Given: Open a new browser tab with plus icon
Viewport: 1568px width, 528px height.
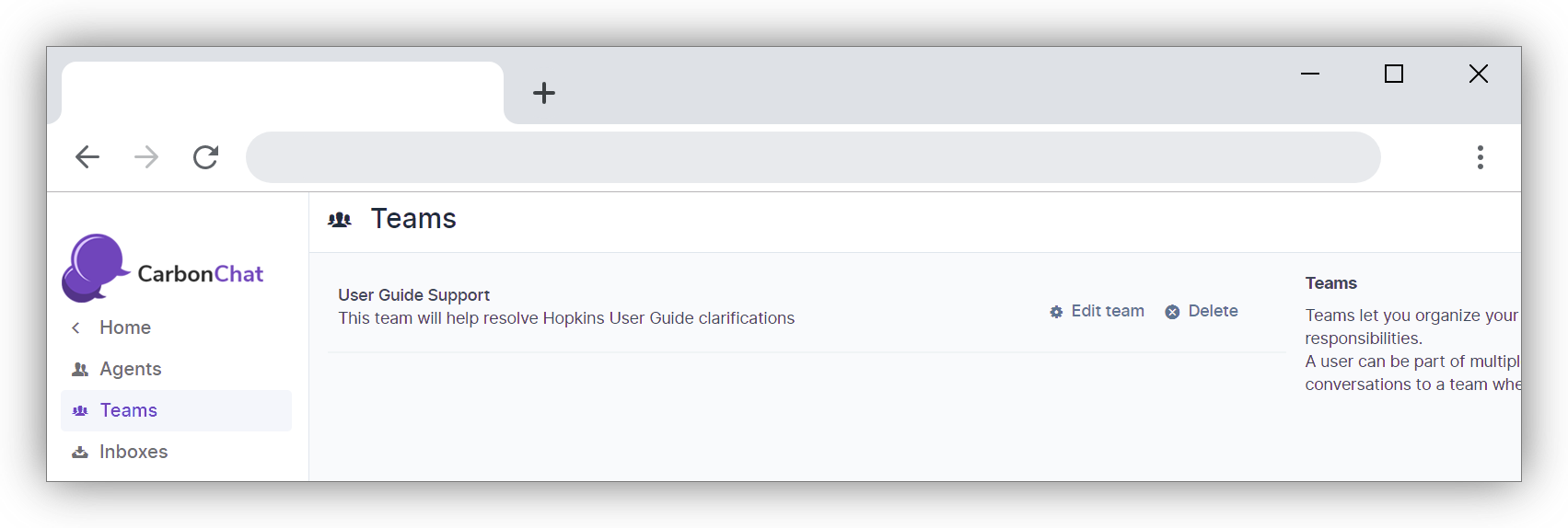Looking at the screenshot, I should 544,93.
